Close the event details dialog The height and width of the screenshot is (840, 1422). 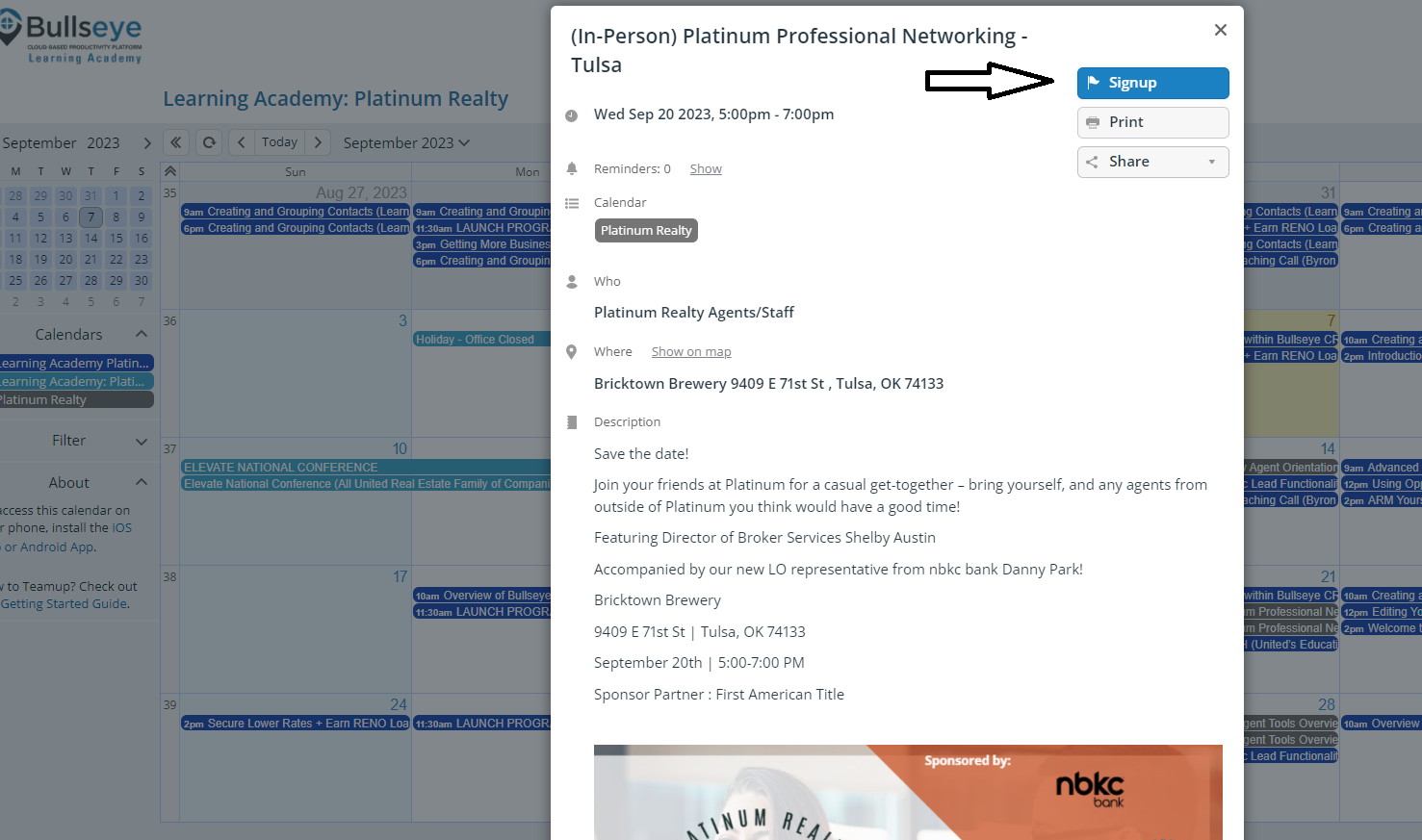(x=1220, y=30)
